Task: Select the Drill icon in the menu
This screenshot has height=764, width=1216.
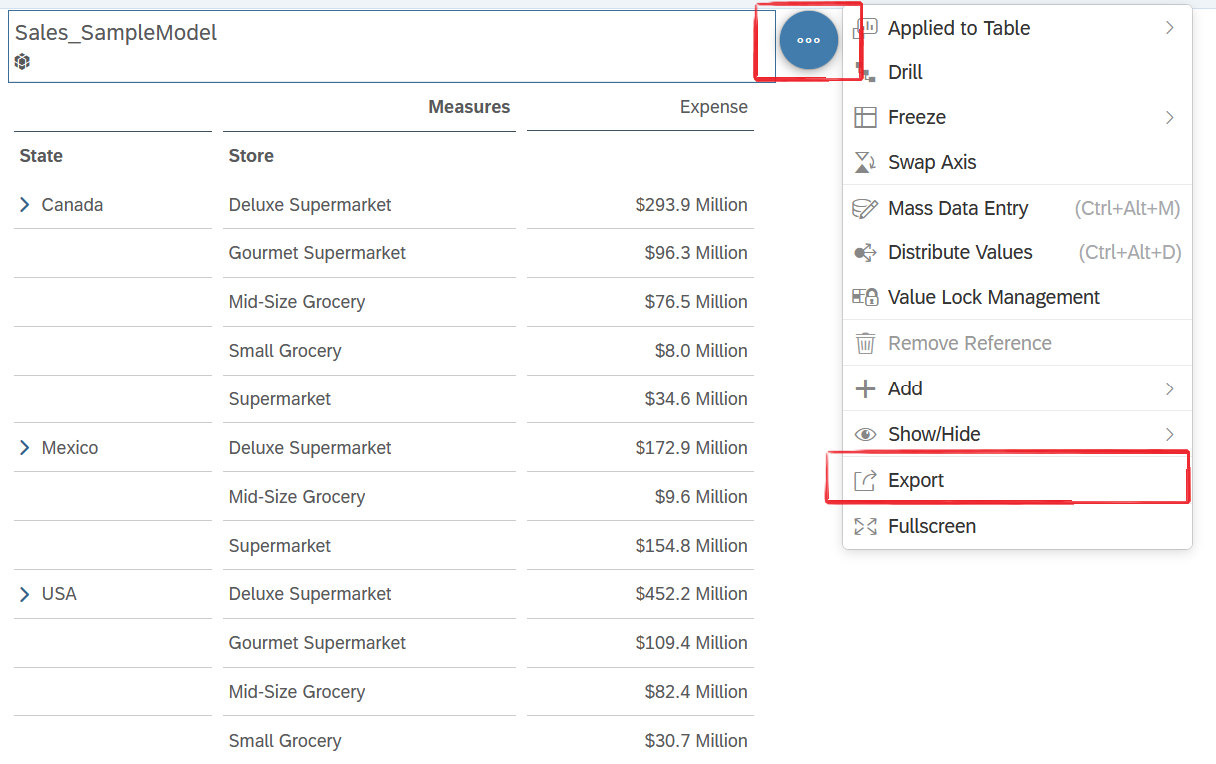Action: 866,72
